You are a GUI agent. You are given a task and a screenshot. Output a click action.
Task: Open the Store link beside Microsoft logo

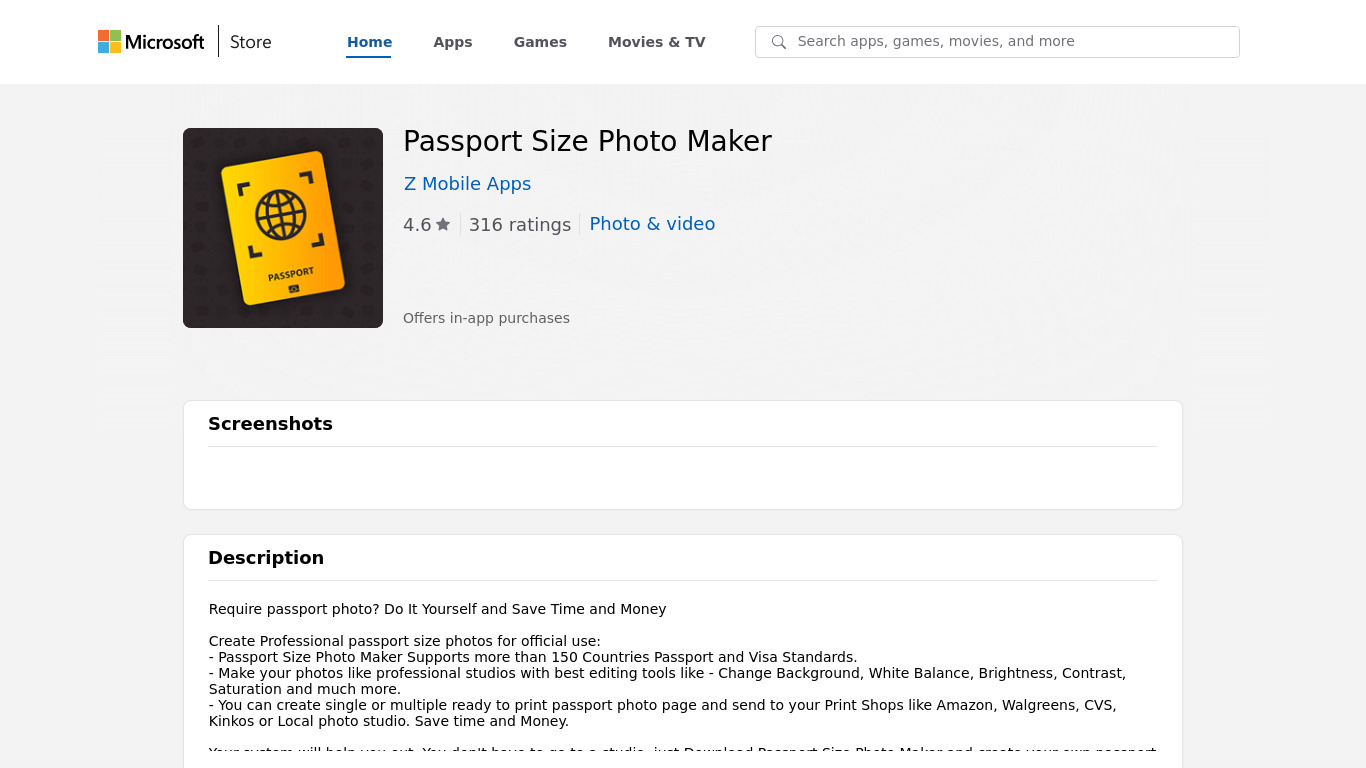pyautogui.click(x=250, y=42)
